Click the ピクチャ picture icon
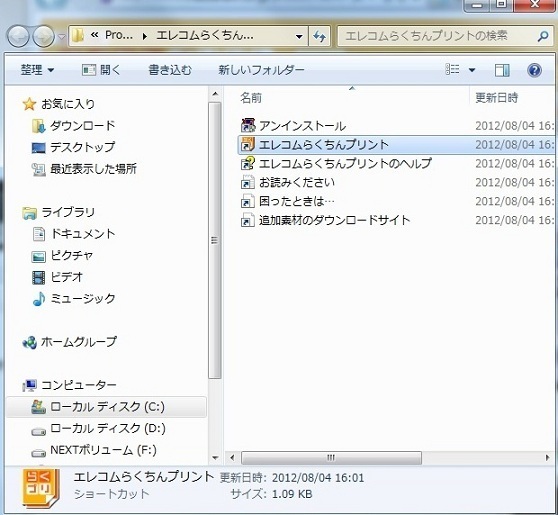This screenshot has width=558, height=515. pos(38,256)
